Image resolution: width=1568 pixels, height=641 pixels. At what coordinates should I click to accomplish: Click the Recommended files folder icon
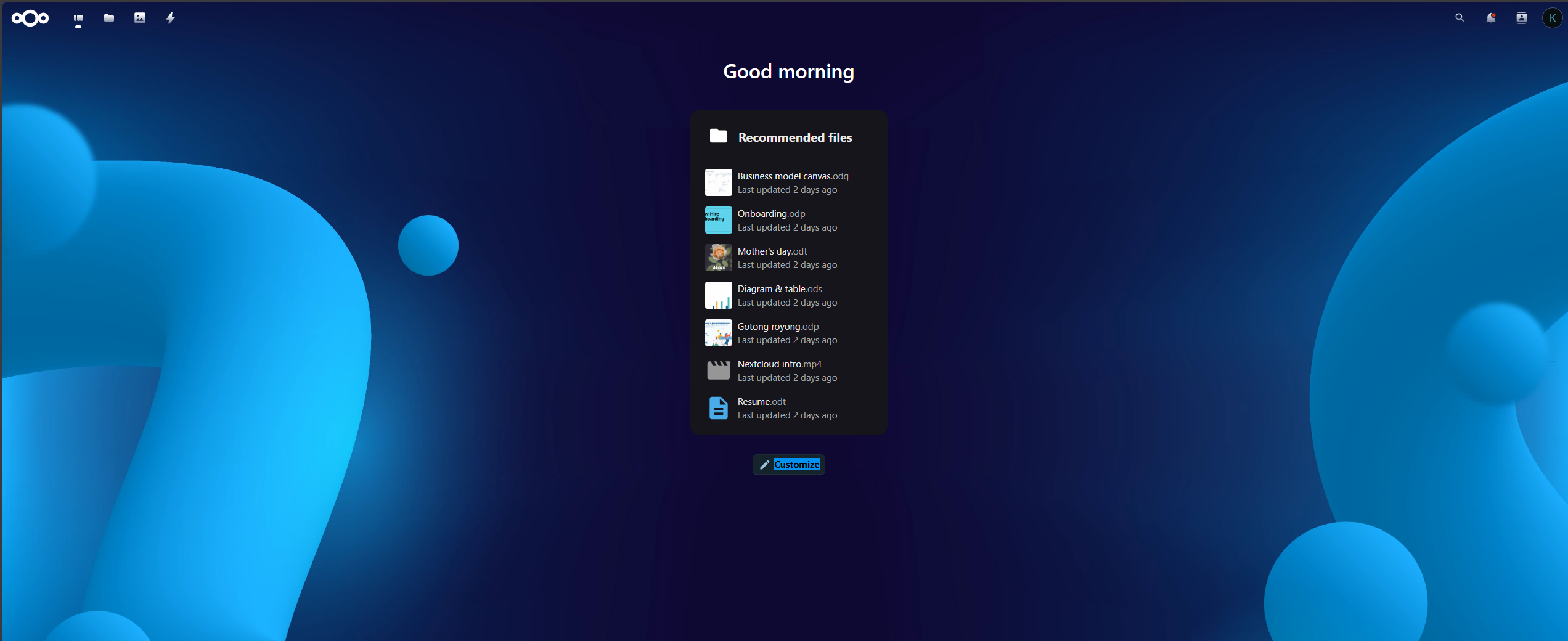[x=719, y=136]
